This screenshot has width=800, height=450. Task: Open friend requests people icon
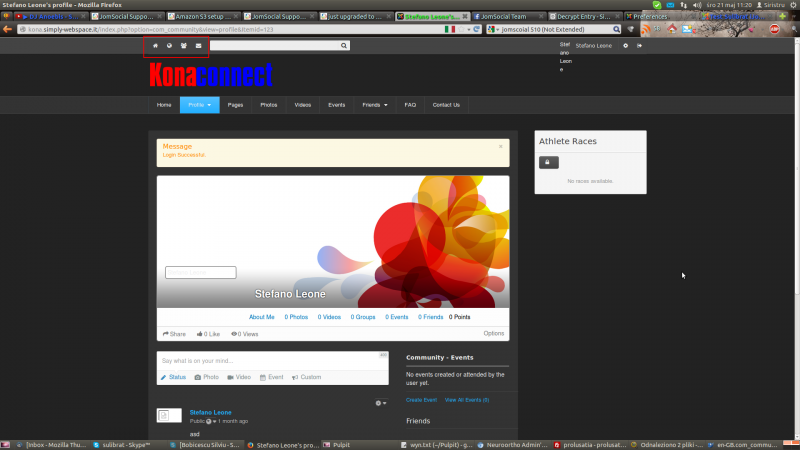tap(184, 46)
